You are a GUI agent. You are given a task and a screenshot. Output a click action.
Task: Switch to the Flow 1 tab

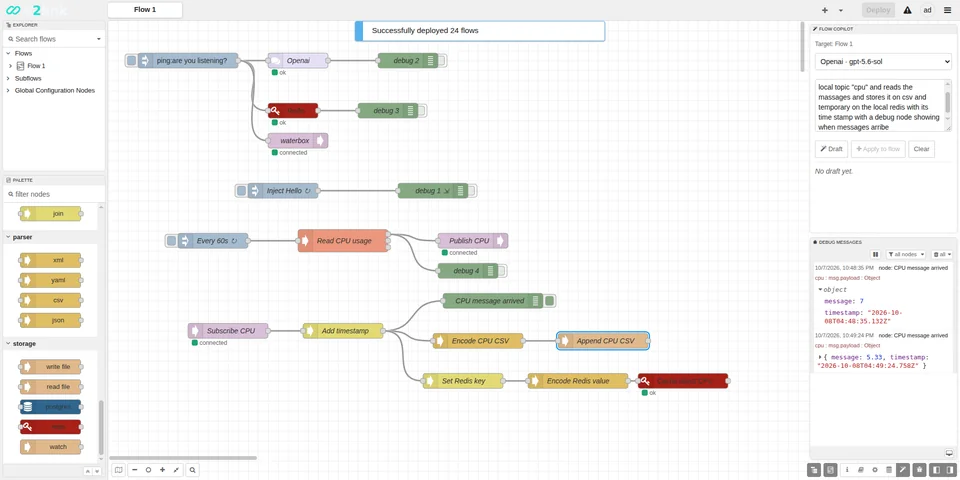pos(145,10)
